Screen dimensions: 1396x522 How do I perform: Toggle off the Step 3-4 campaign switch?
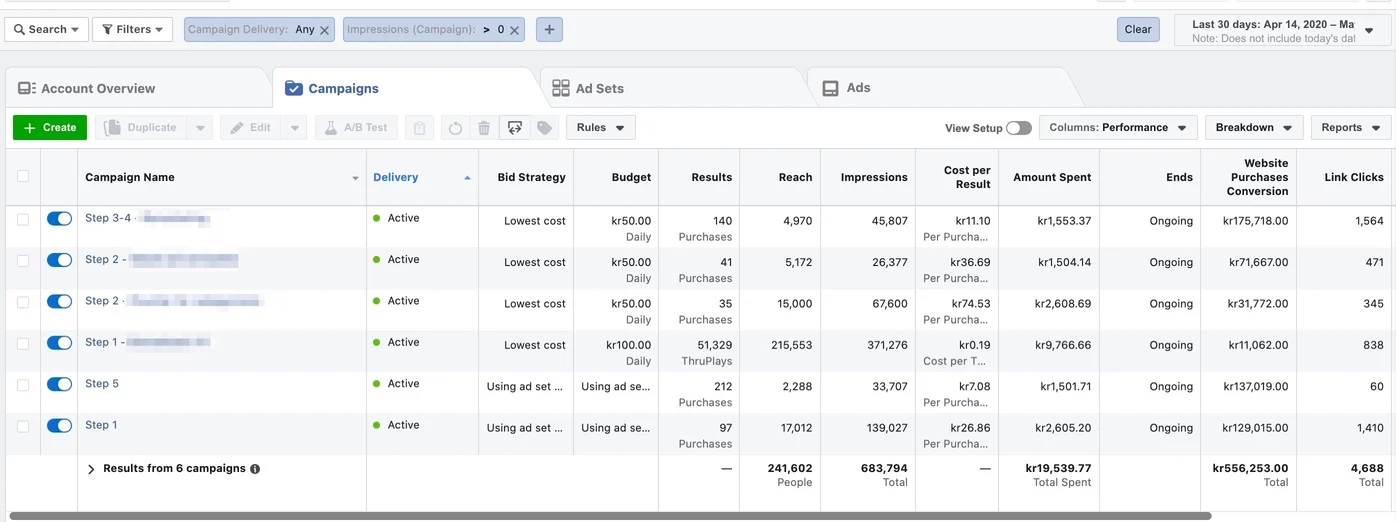click(x=59, y=219)
